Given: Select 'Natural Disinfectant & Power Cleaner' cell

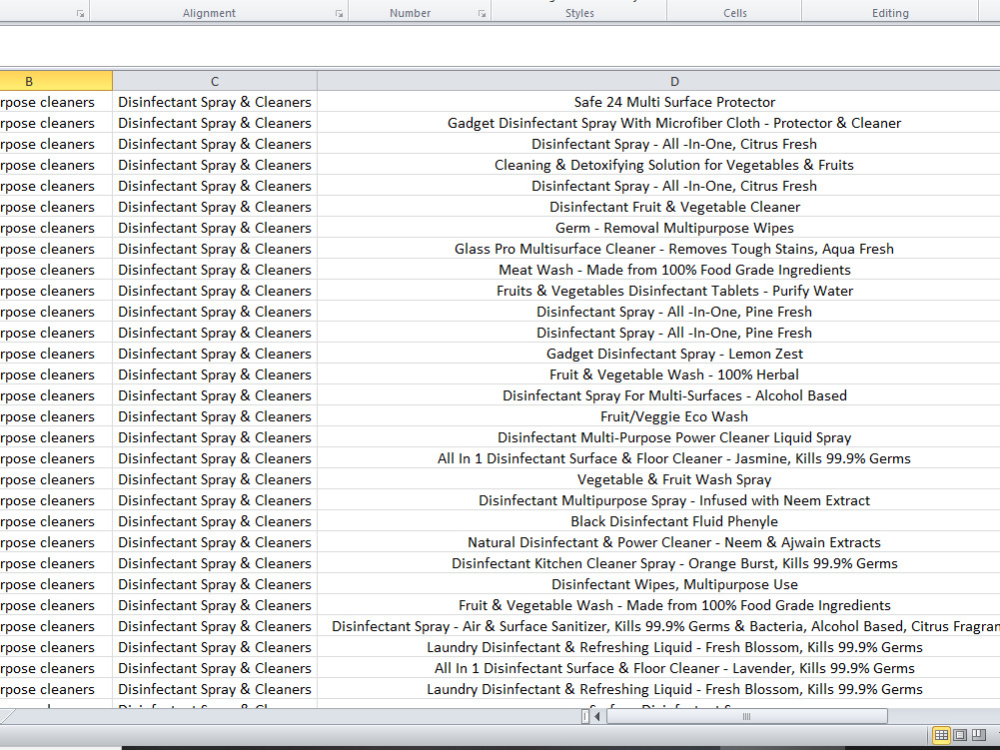Looking at the screenshot, I should [658, 543].
